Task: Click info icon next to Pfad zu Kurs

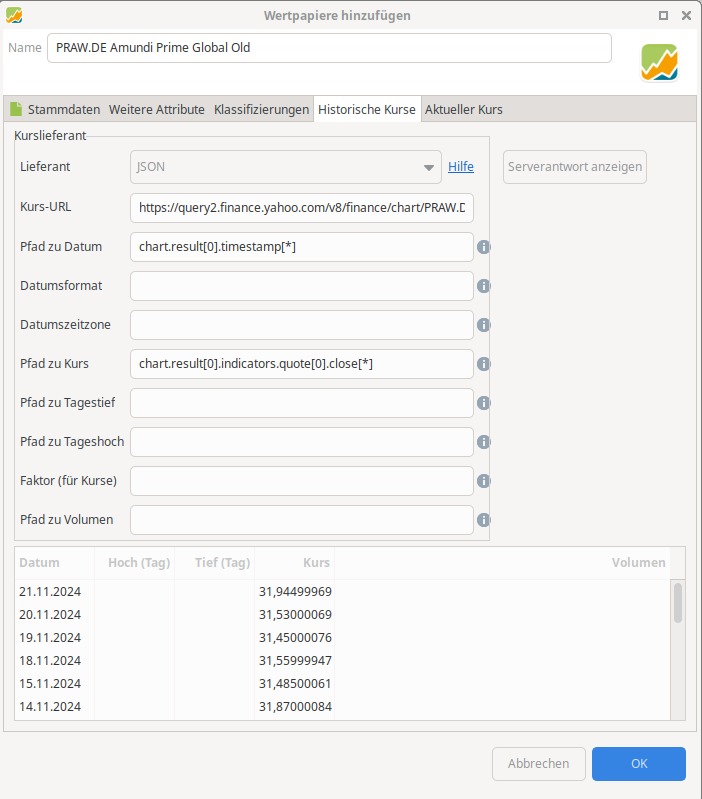Action: [483, 364]
